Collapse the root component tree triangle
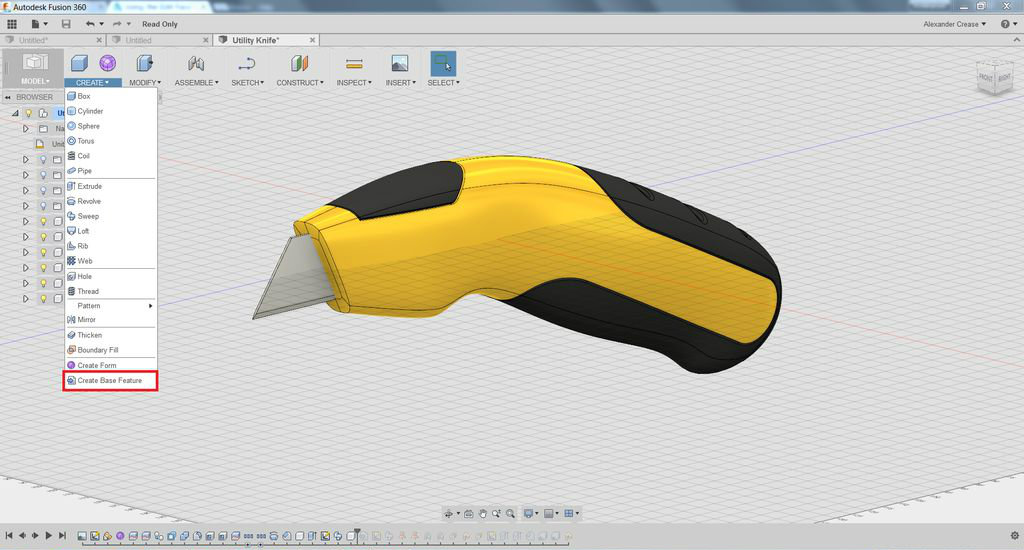 (15, 113)
